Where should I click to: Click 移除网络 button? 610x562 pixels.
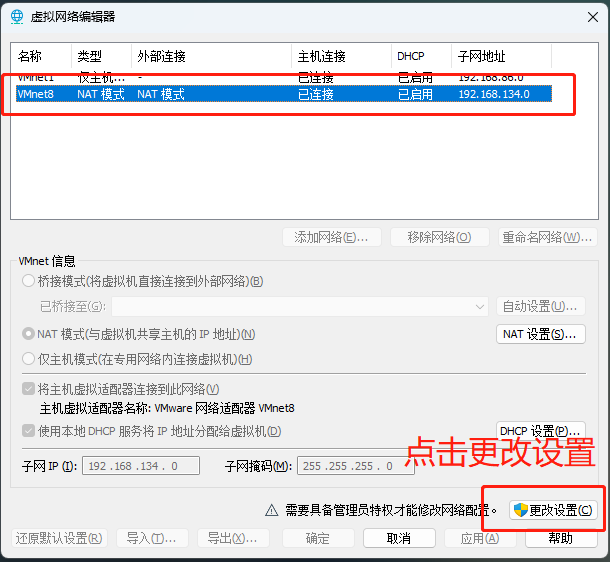click(x=440, y=237)
